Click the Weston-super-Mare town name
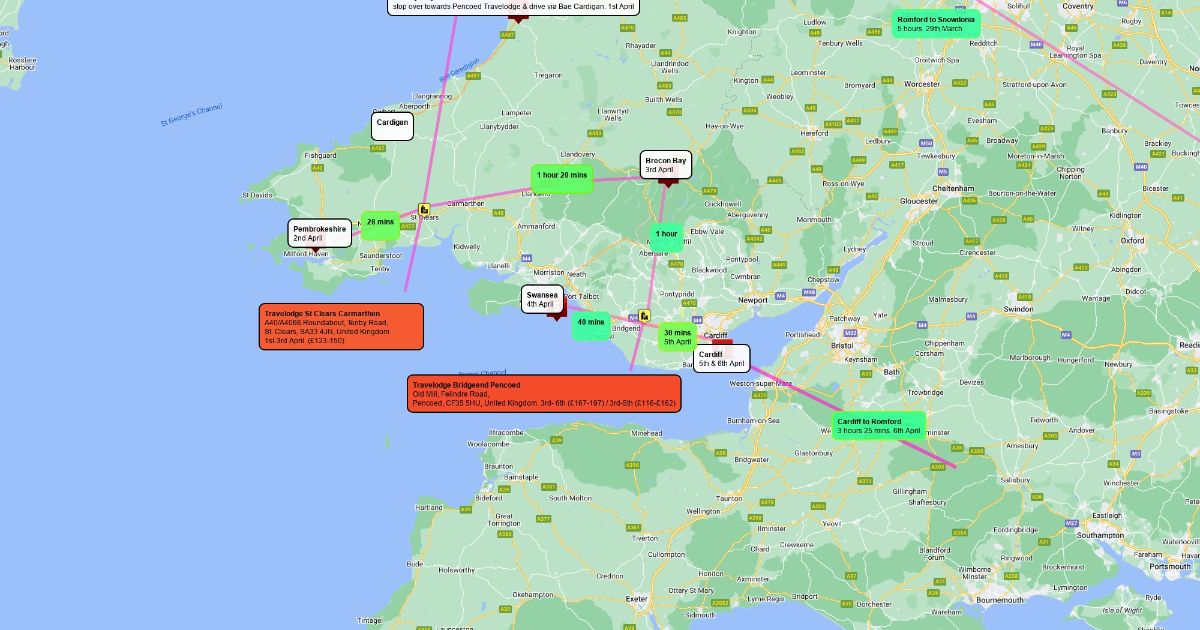 point(760,383)
